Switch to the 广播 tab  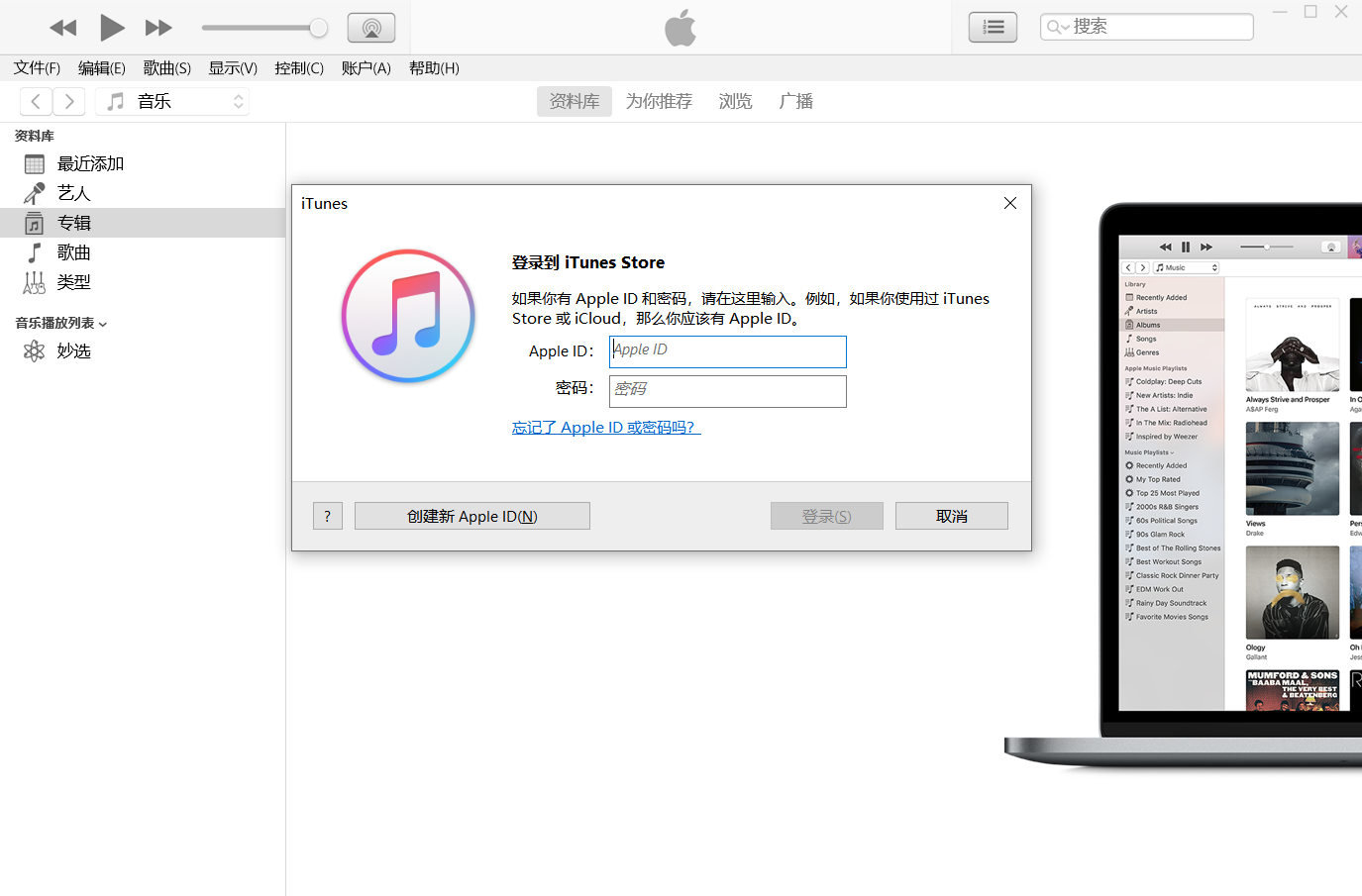click(x=796, y=101)
